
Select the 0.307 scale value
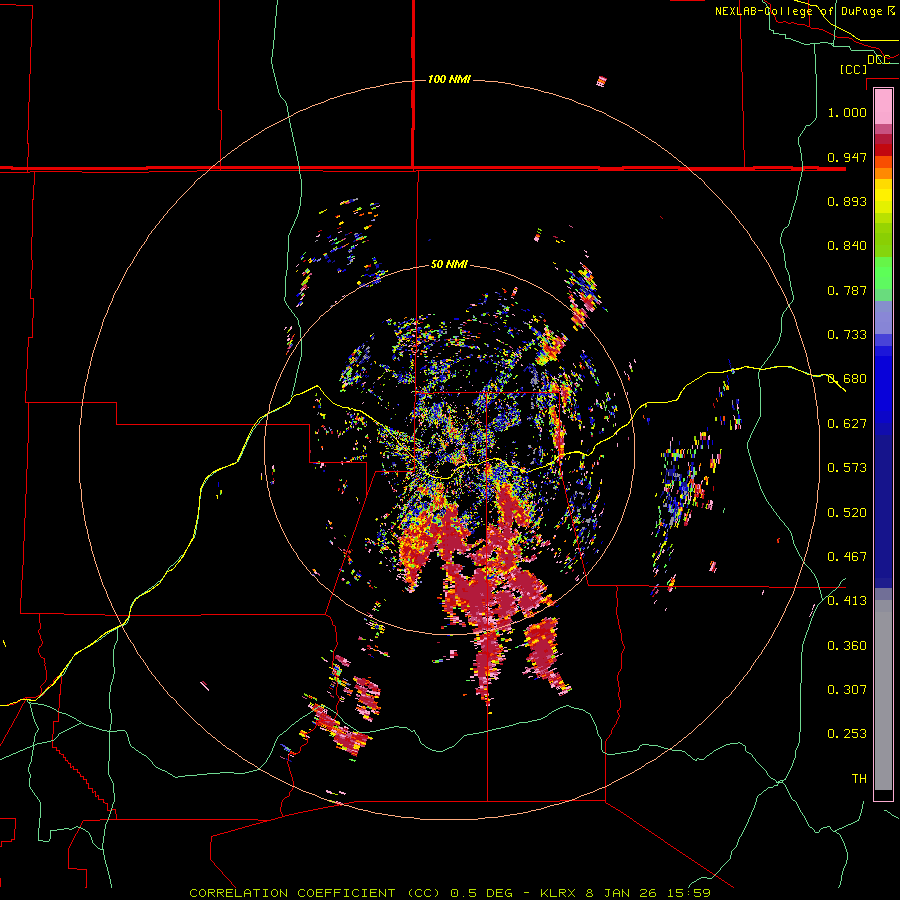847,690
